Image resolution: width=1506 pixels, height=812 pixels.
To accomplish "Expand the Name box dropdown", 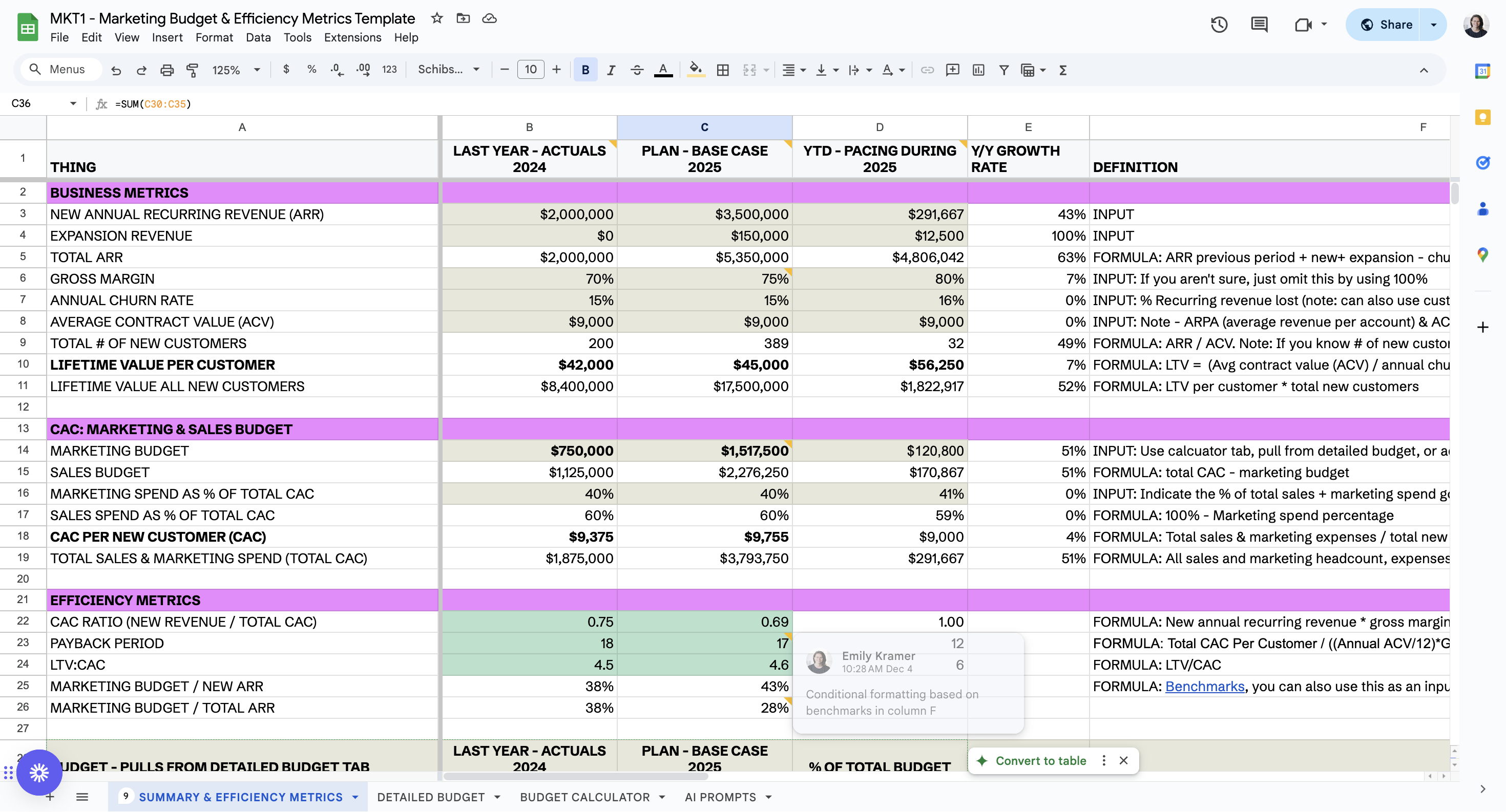I will point(73,103).
